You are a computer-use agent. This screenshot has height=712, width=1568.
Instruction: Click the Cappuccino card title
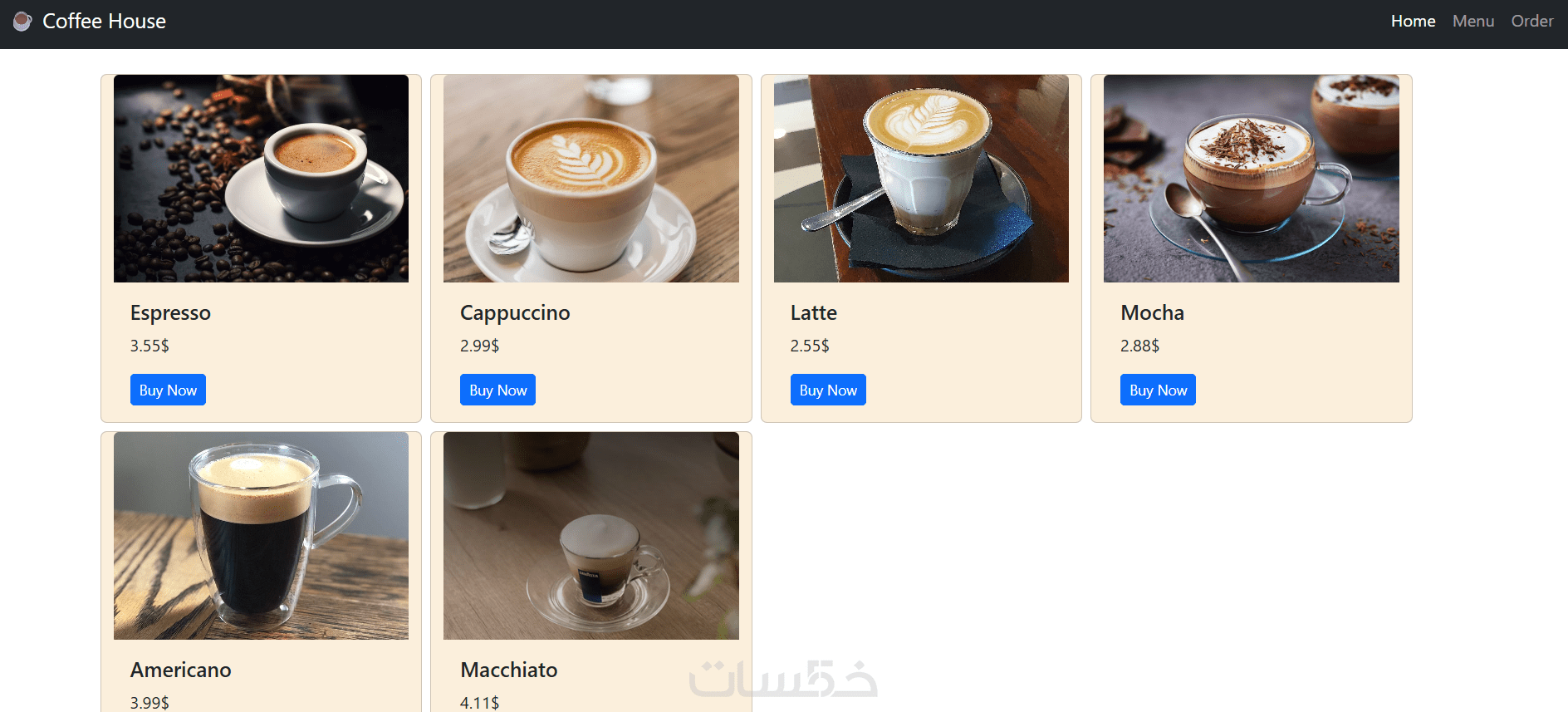pyautogui.click(x=515, y=313)
